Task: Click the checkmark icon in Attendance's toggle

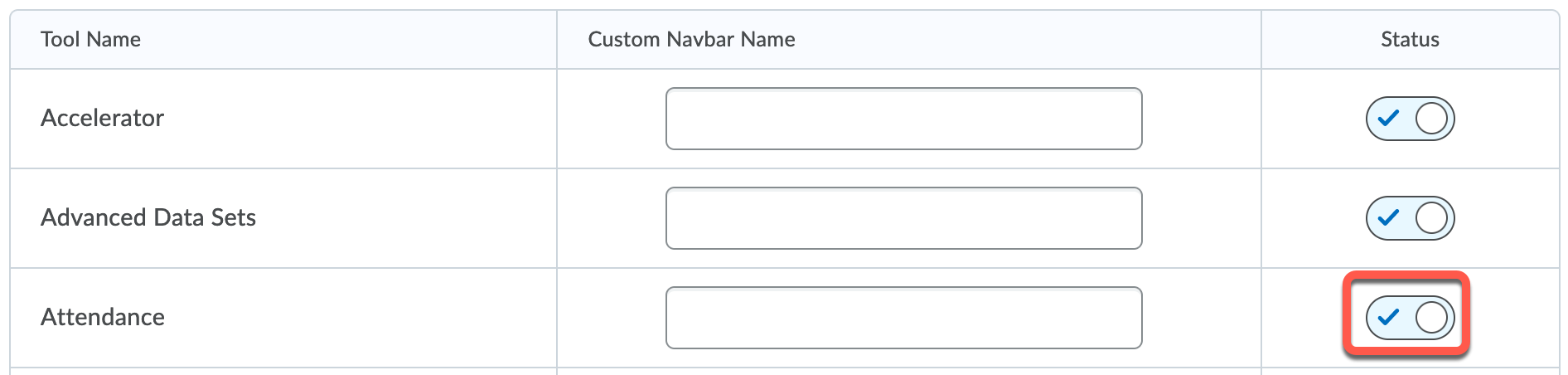Action: pyautogui.click(x=1388, y=318)
